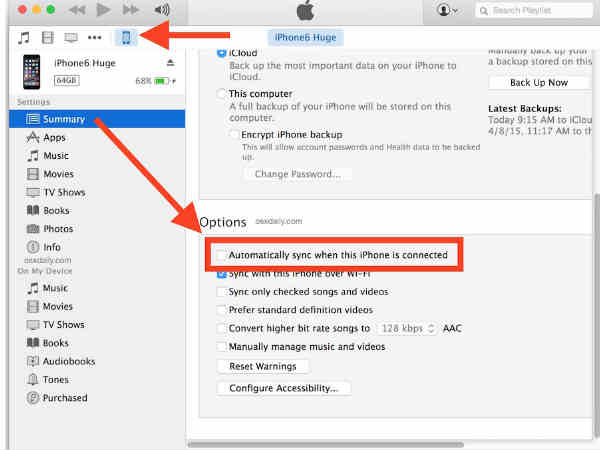Check Encrypt iPhone backup option
This screenshot has height=450, width=600.
(234, 134)
